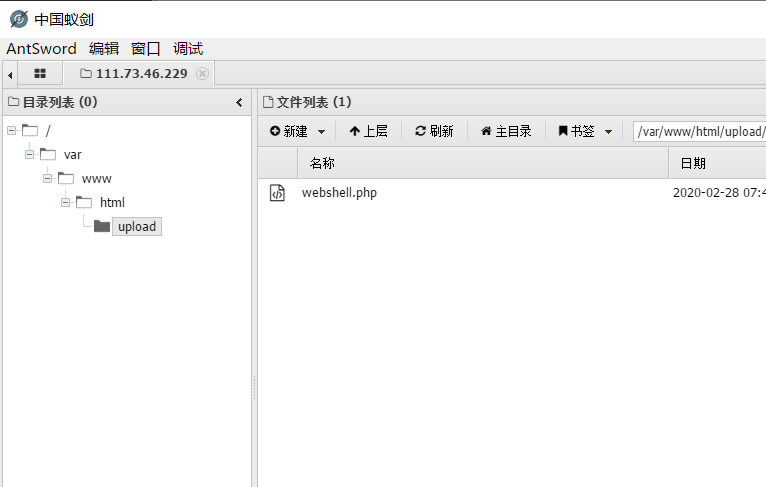This screenshot has width=766, height=487.
Task: Collapse the var tree node
Action: click(29, 154)
